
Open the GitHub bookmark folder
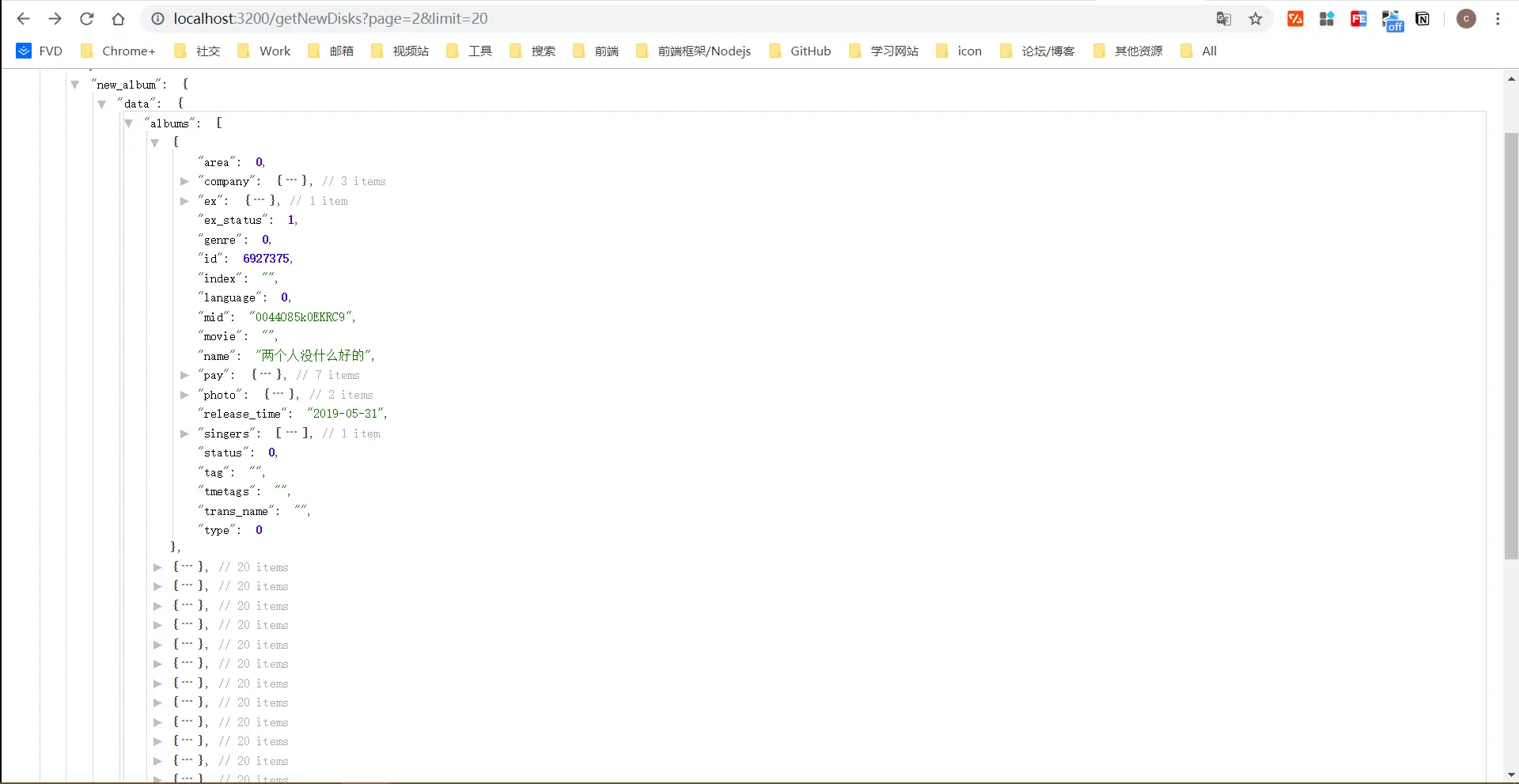click(x=800, y=51)
